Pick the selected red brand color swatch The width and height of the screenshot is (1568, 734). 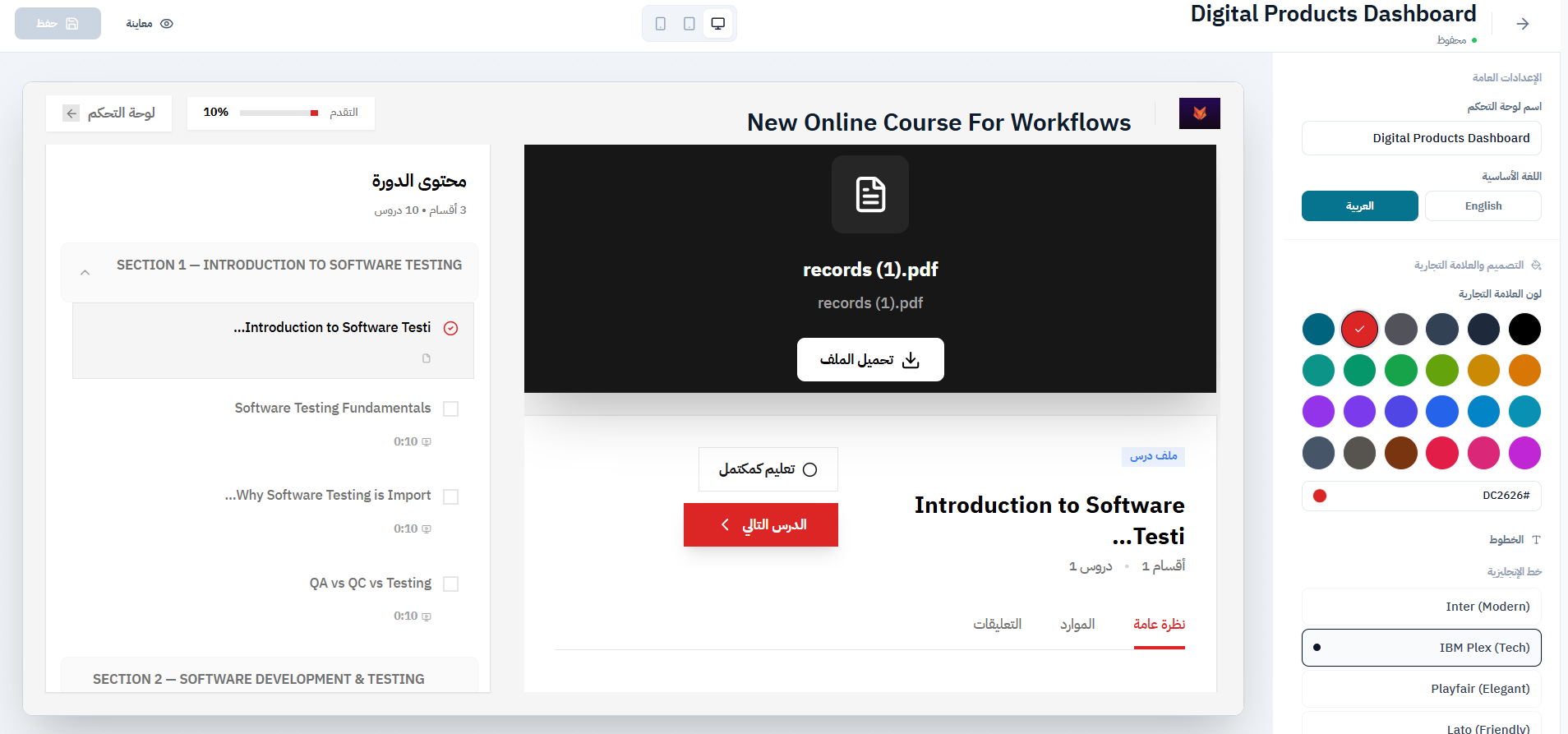(1360, 330)
